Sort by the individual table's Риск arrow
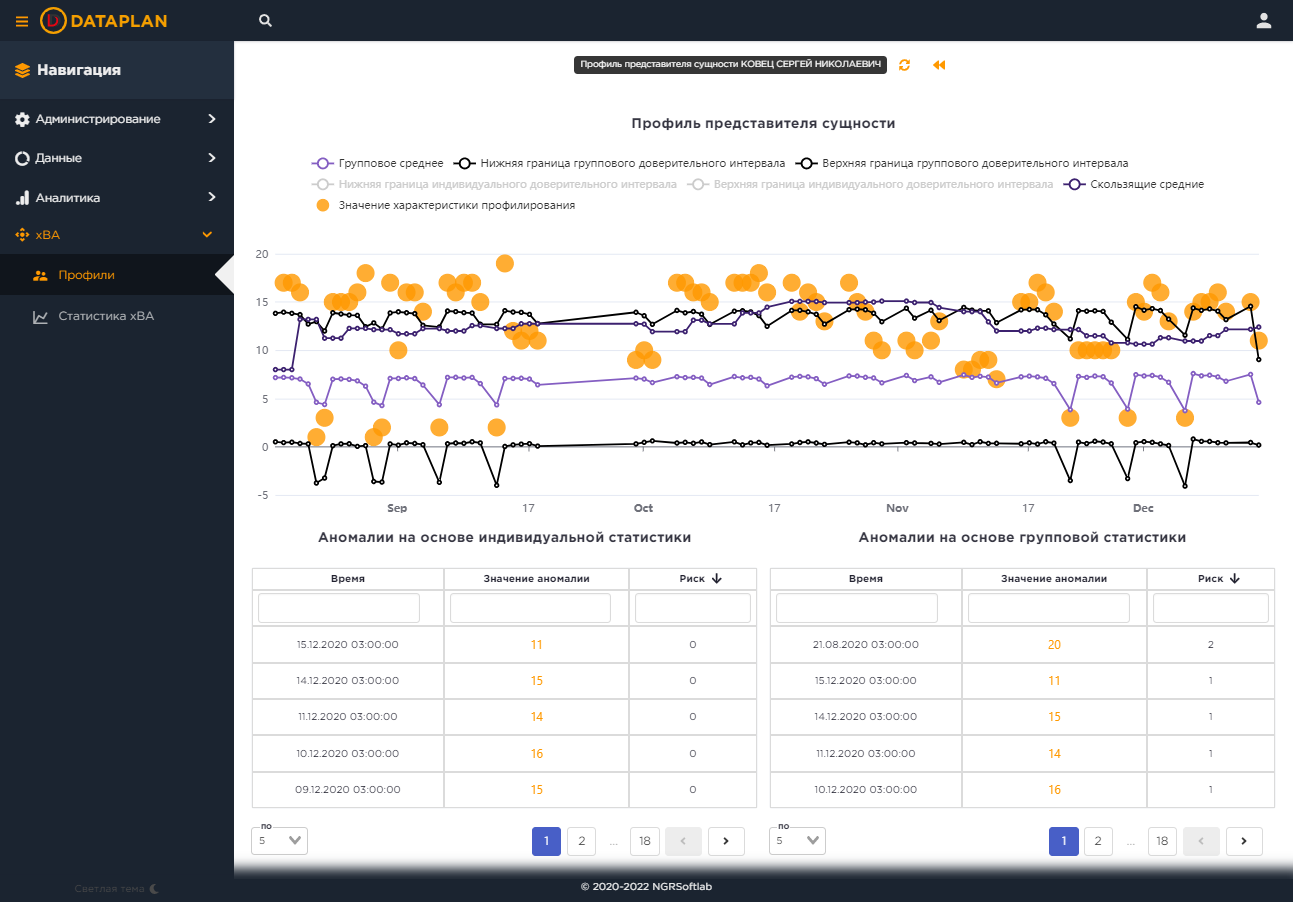 [x=717, y=578]
